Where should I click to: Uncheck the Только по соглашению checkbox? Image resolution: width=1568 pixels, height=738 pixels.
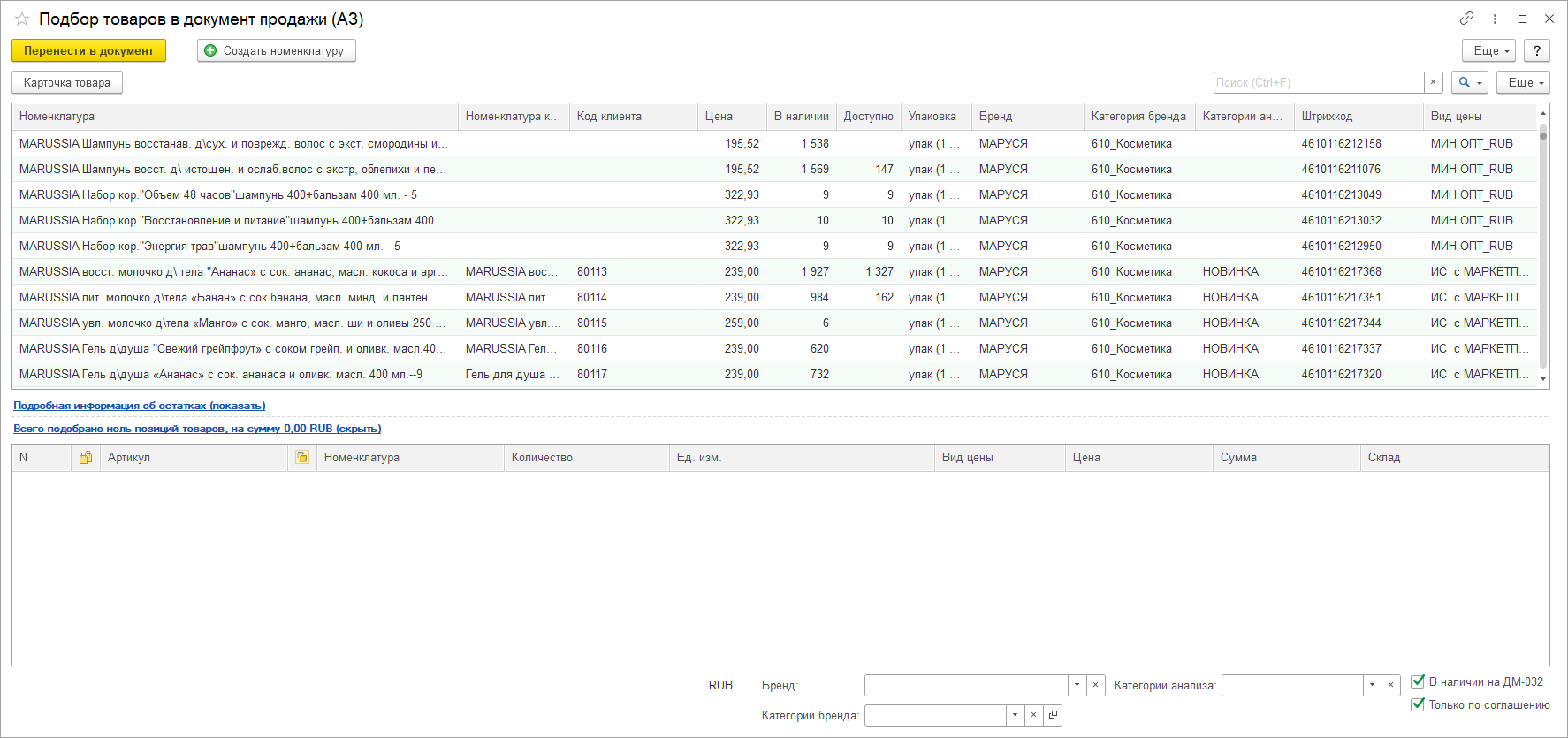point(1418,704)
